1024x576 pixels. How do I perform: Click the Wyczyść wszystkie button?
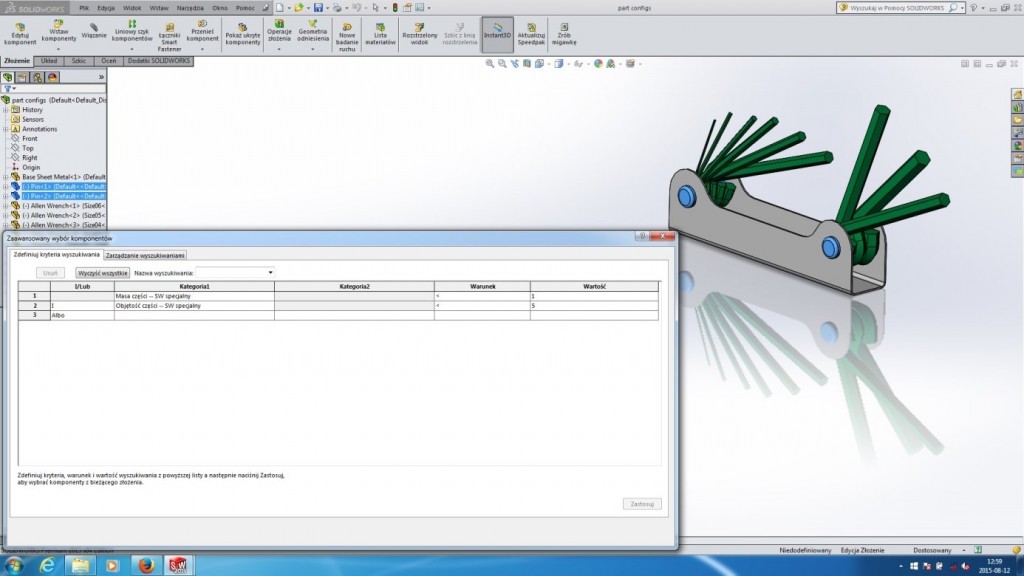103,272
